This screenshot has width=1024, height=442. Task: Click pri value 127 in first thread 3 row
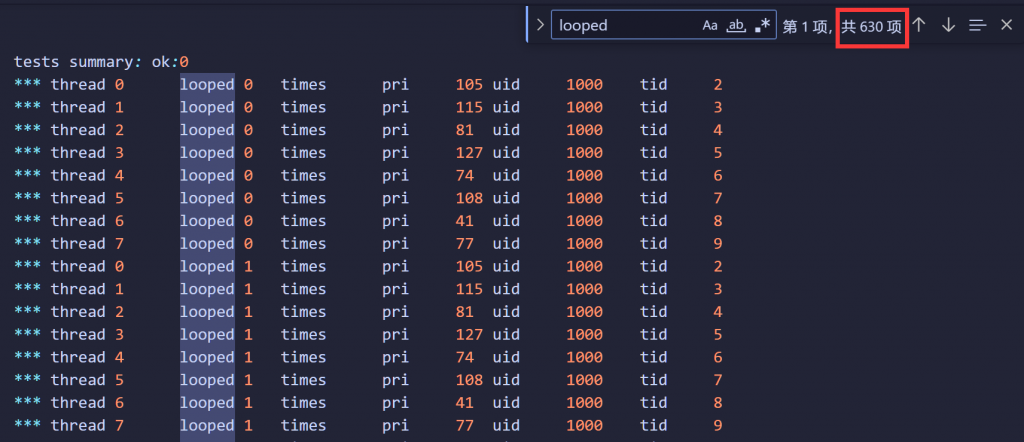pyautogui.click(x=469, y=153)
